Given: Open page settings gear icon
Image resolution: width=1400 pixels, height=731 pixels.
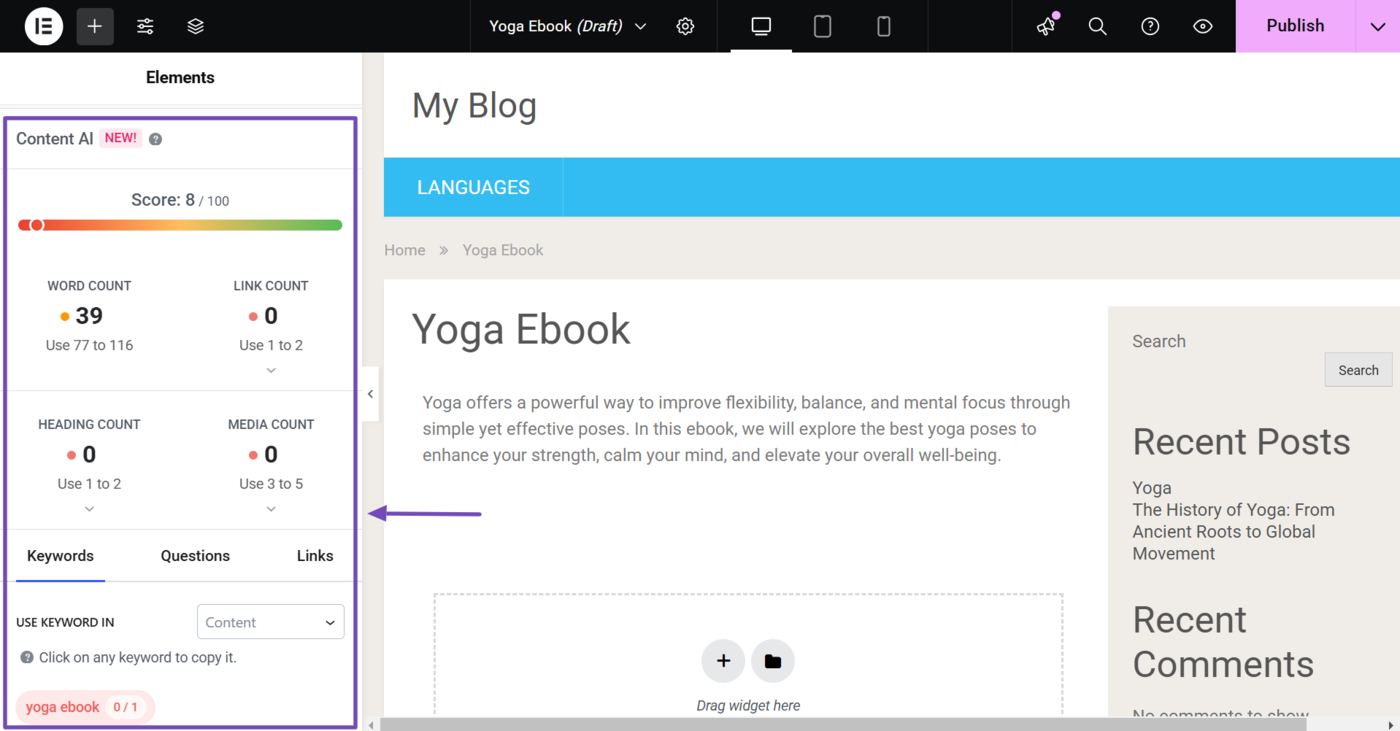Looking at the screenshot, I should (x=685, y=26).
